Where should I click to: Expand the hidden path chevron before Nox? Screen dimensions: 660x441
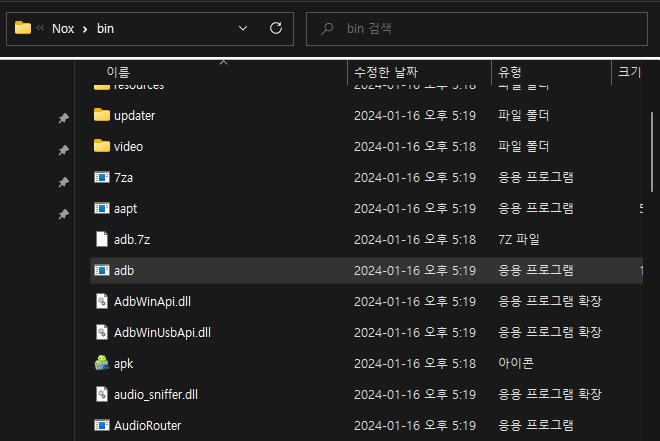(40, 29)
